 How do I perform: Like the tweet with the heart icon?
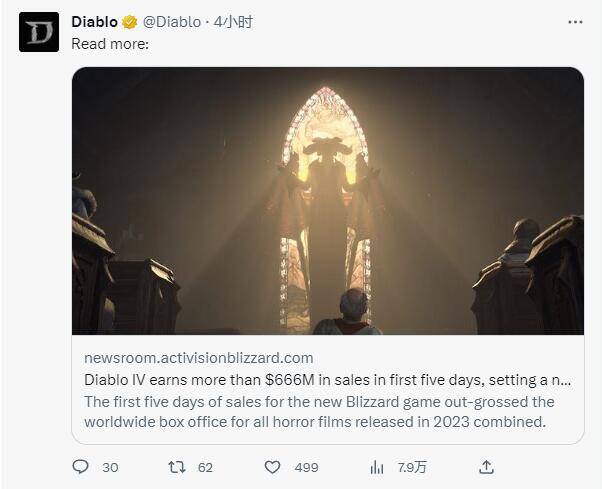tap(272, 467)
